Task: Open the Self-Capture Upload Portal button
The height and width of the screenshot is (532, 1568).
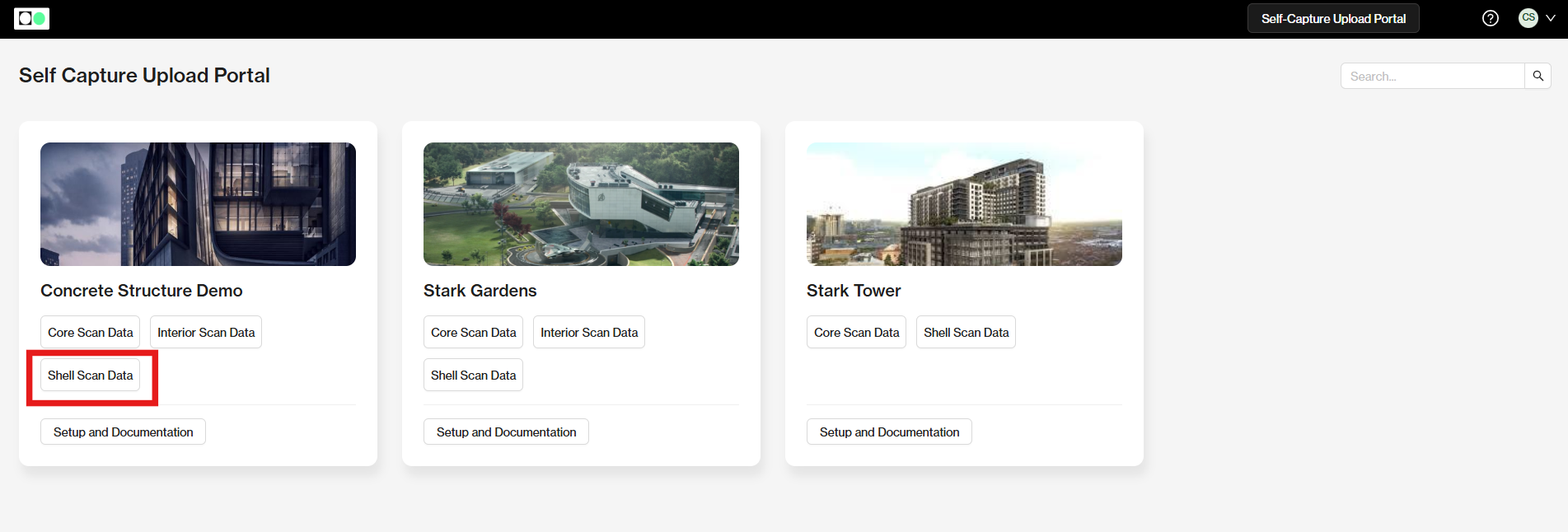Action: tap(1333, 18)
